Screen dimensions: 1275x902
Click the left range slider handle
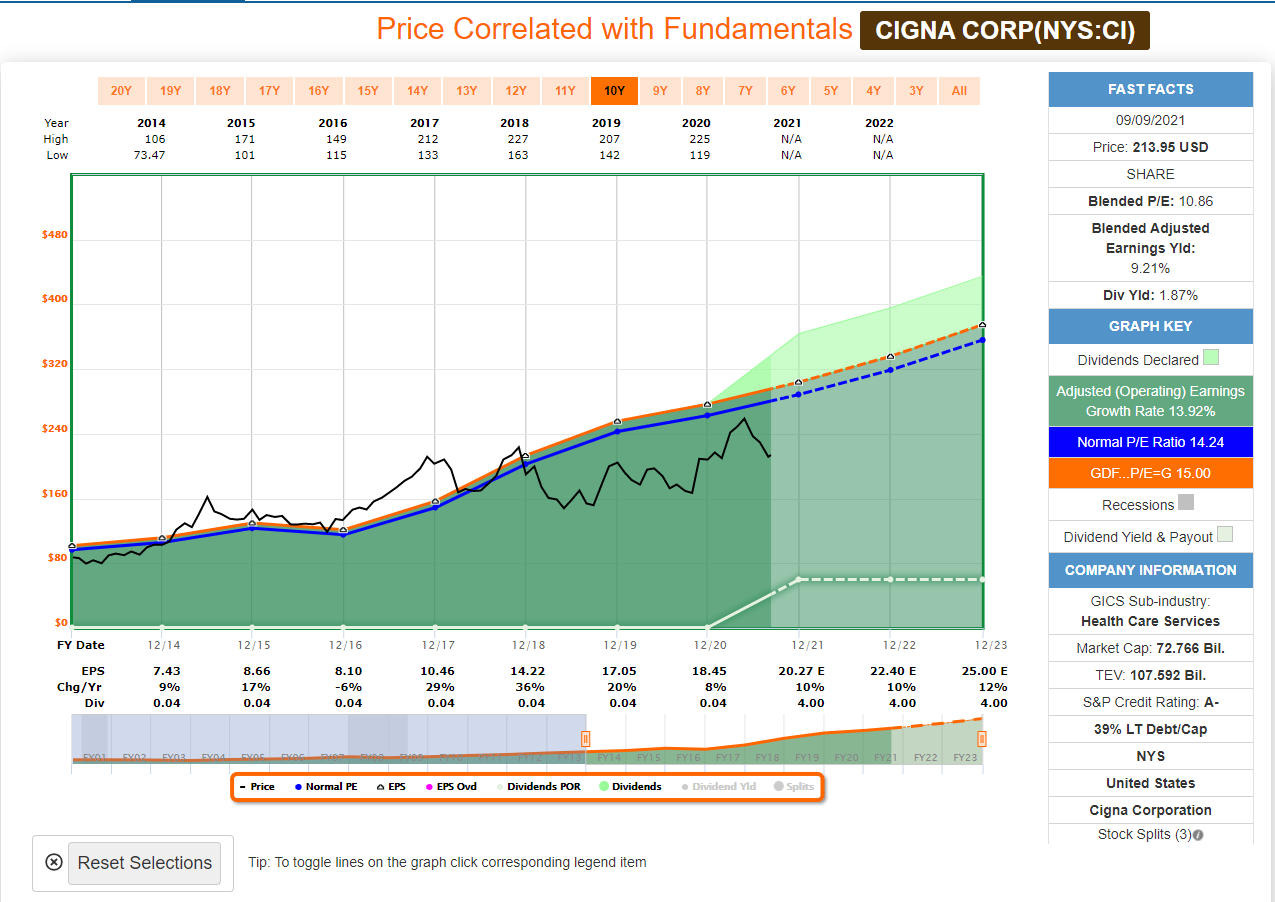click(x=586, y=739)
